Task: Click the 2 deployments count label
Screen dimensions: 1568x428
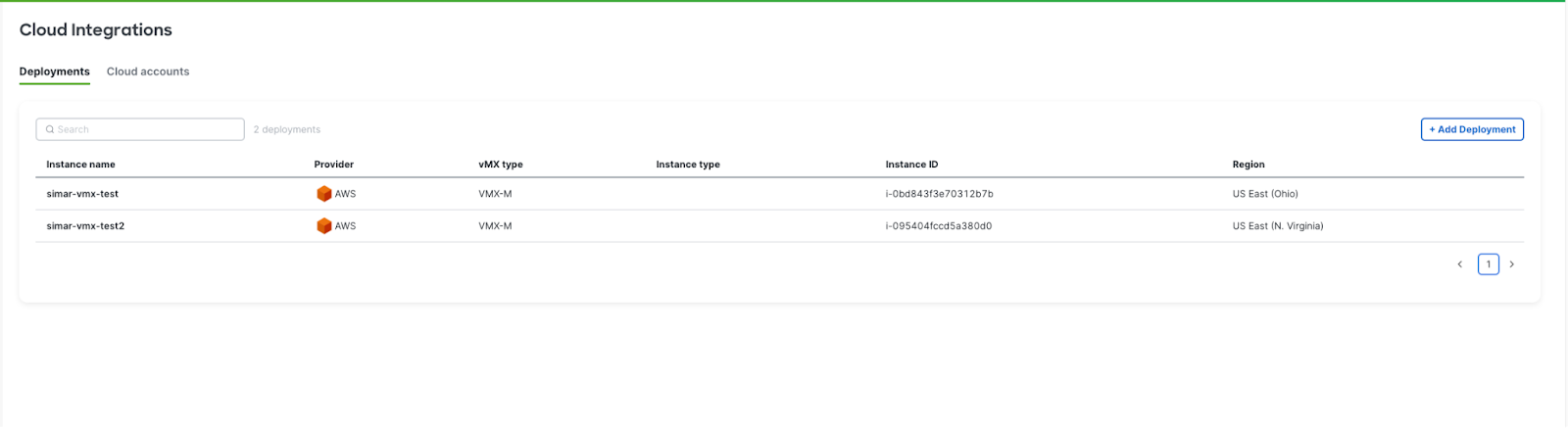Action: (287, 129)
